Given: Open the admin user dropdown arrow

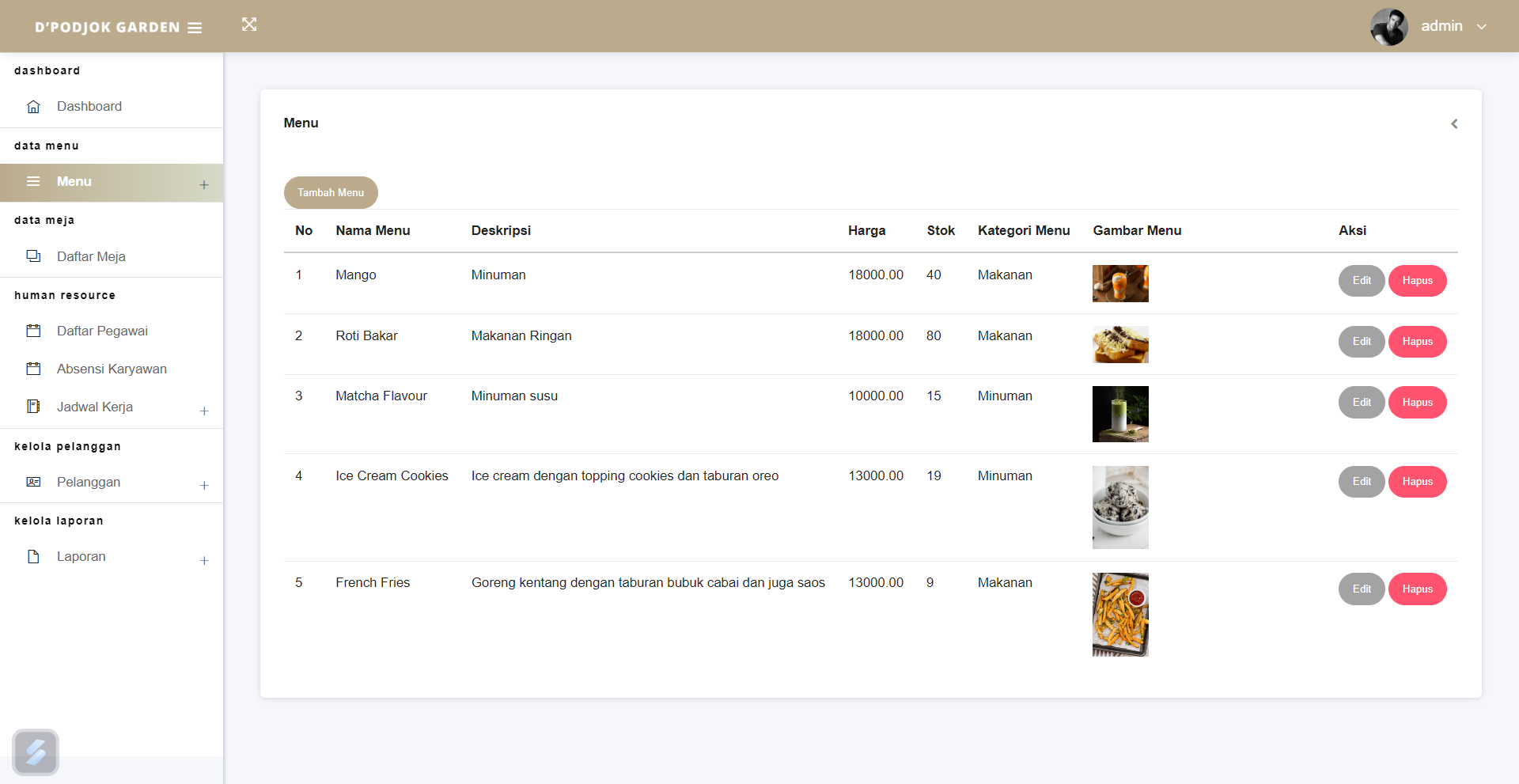Looking at the screenshot, I should (x=1482, y=27).
